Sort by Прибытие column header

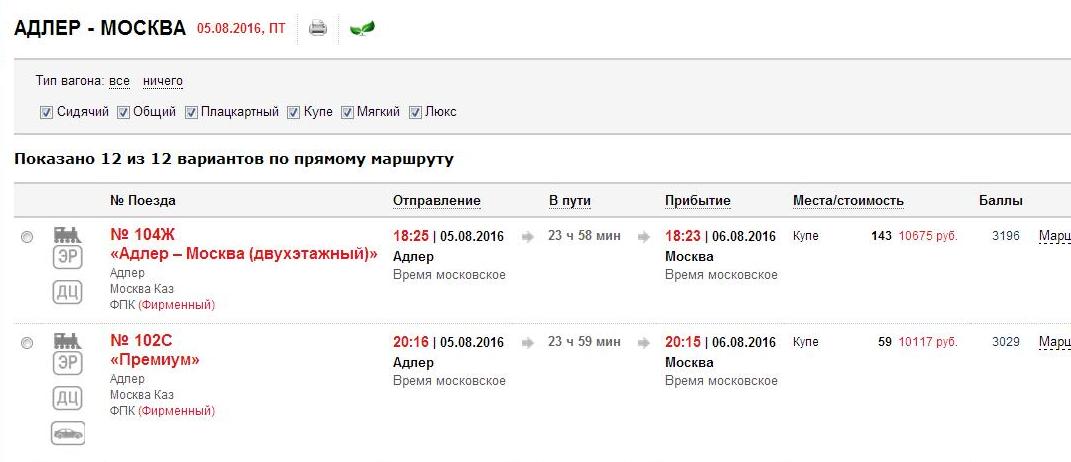click(x=698, y=201)
